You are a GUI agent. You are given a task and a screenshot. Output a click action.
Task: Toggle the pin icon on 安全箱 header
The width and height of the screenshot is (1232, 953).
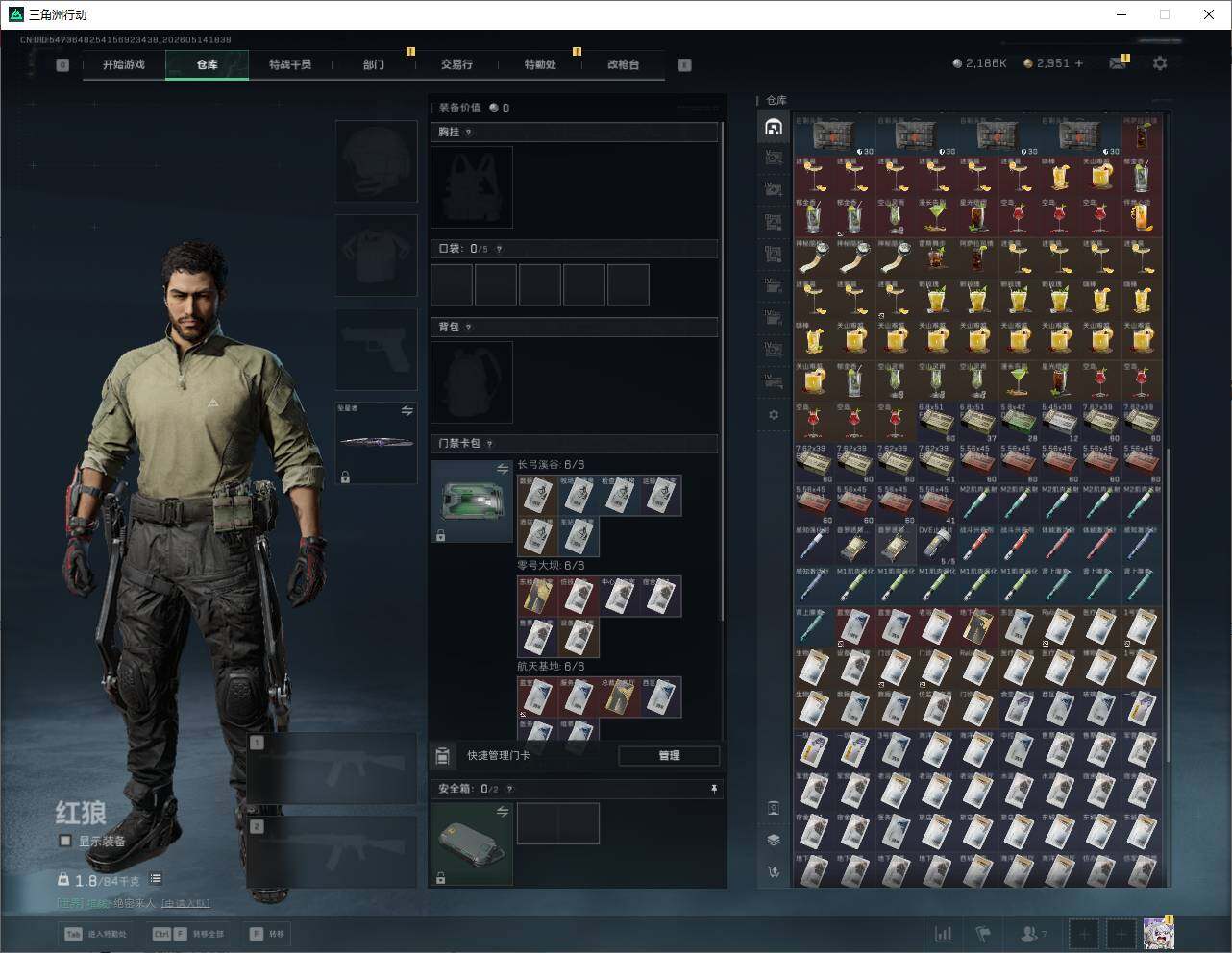[x=714, y=789]
